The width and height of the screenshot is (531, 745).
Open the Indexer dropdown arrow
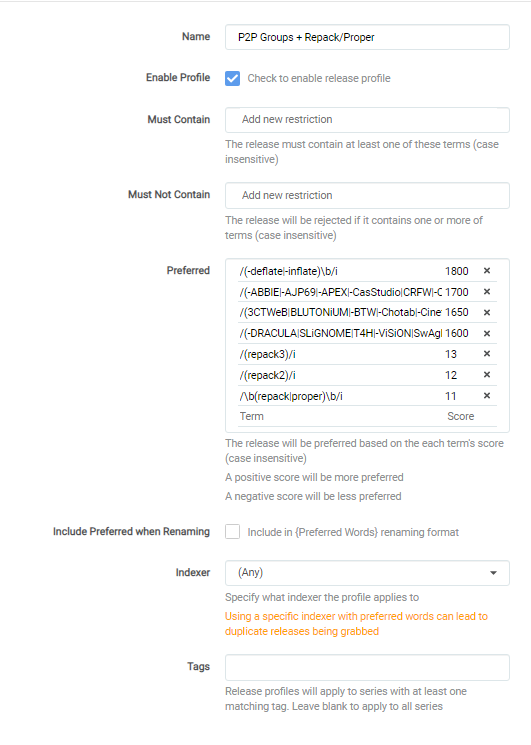click(x=493, y=573)
